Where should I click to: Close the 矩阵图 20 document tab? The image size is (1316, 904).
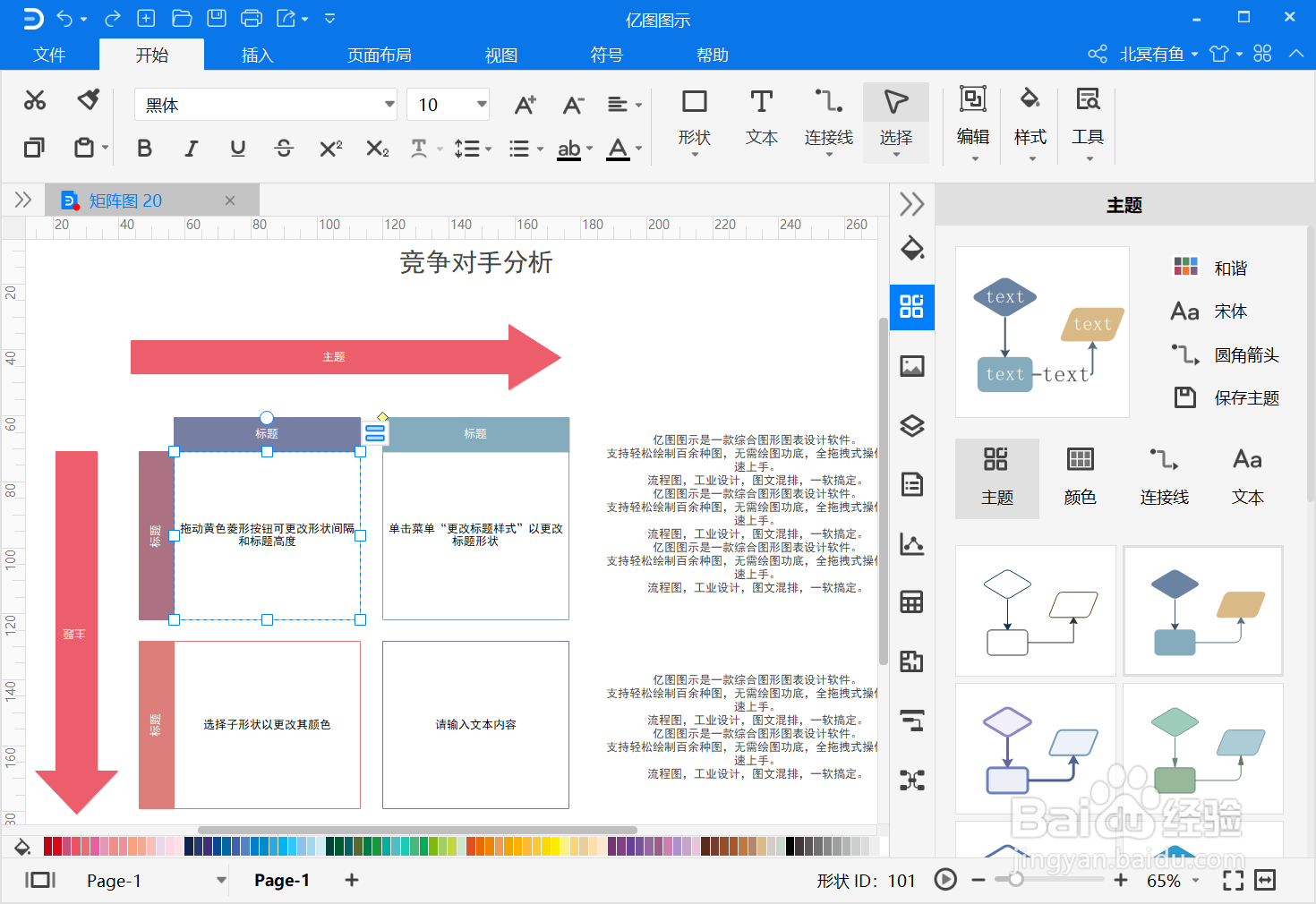coord(230,200)
